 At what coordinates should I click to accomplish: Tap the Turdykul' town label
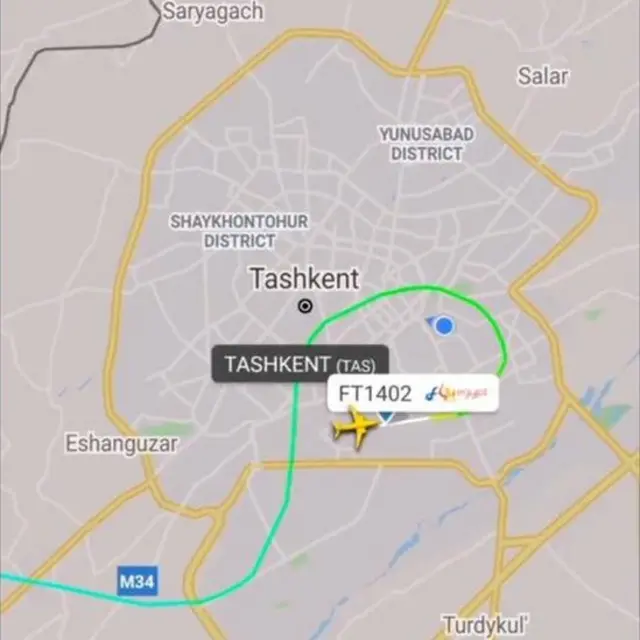point(486,626)
